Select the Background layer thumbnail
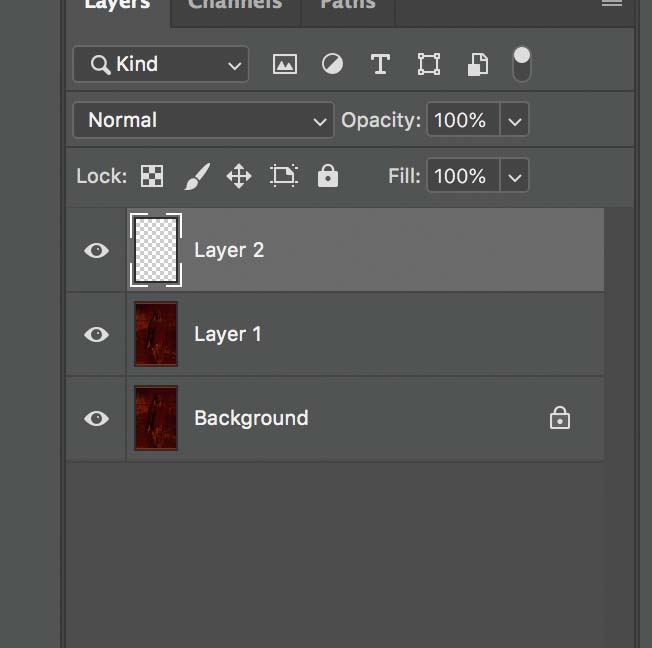This screenshot has width=652, height=648. (156, 418)
